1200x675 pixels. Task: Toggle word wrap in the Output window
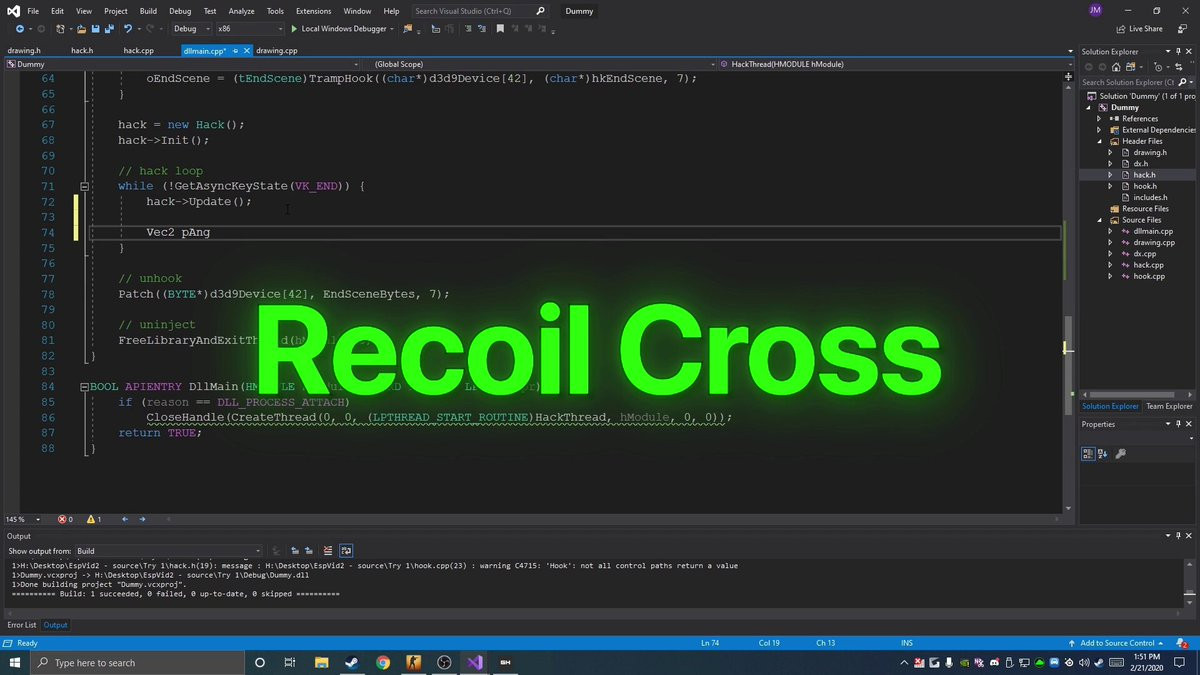pos(346,551)
